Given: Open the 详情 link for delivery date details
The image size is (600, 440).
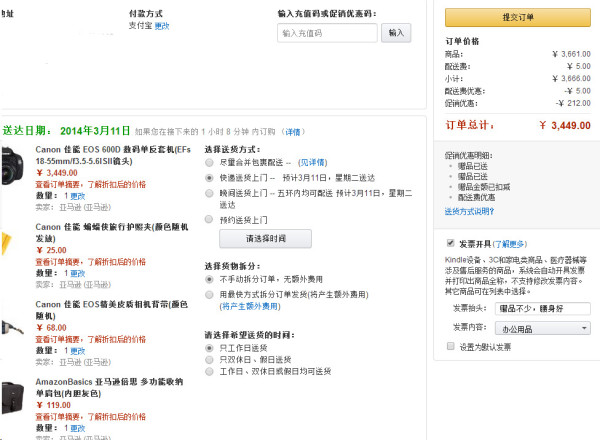Looking at the screenshot, I should pos(293,132).
